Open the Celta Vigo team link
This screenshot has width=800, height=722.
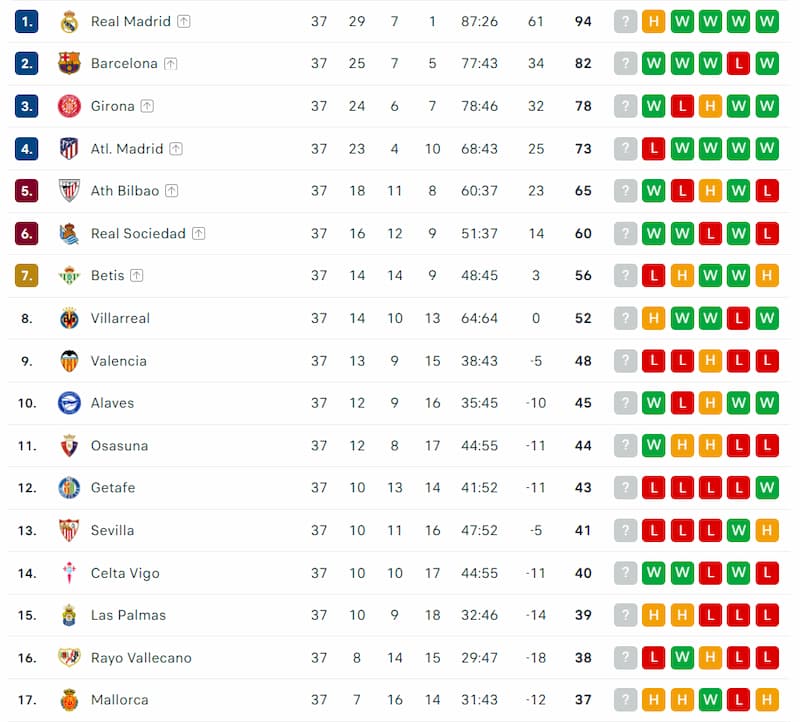point(124,573)
